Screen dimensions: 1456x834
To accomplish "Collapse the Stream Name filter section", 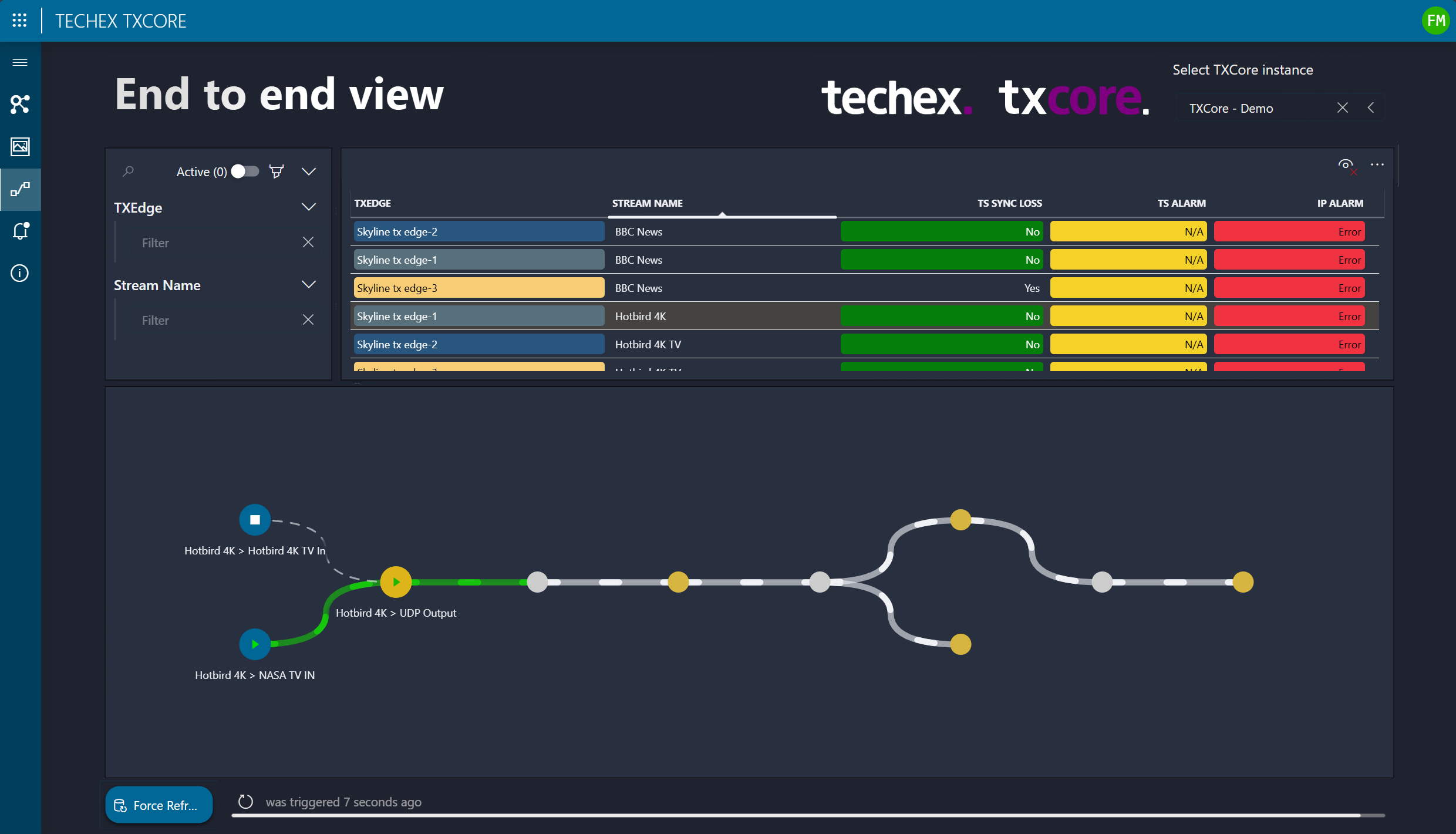I will pos(309,284).
